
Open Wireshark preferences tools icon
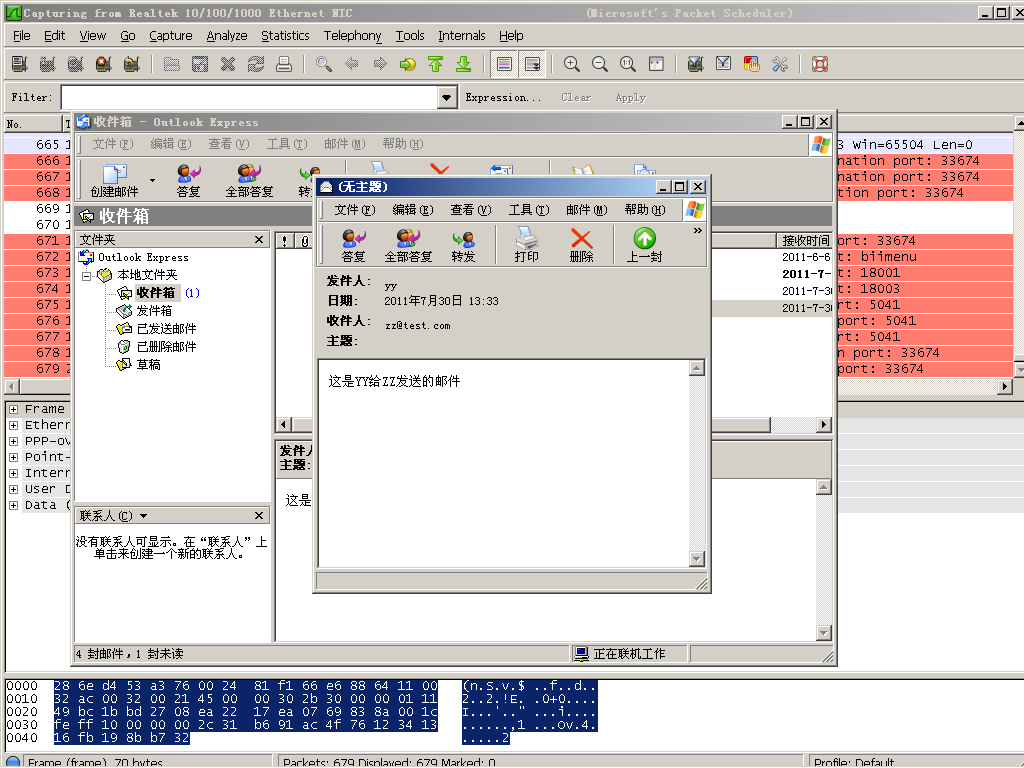tap(780, 64)
